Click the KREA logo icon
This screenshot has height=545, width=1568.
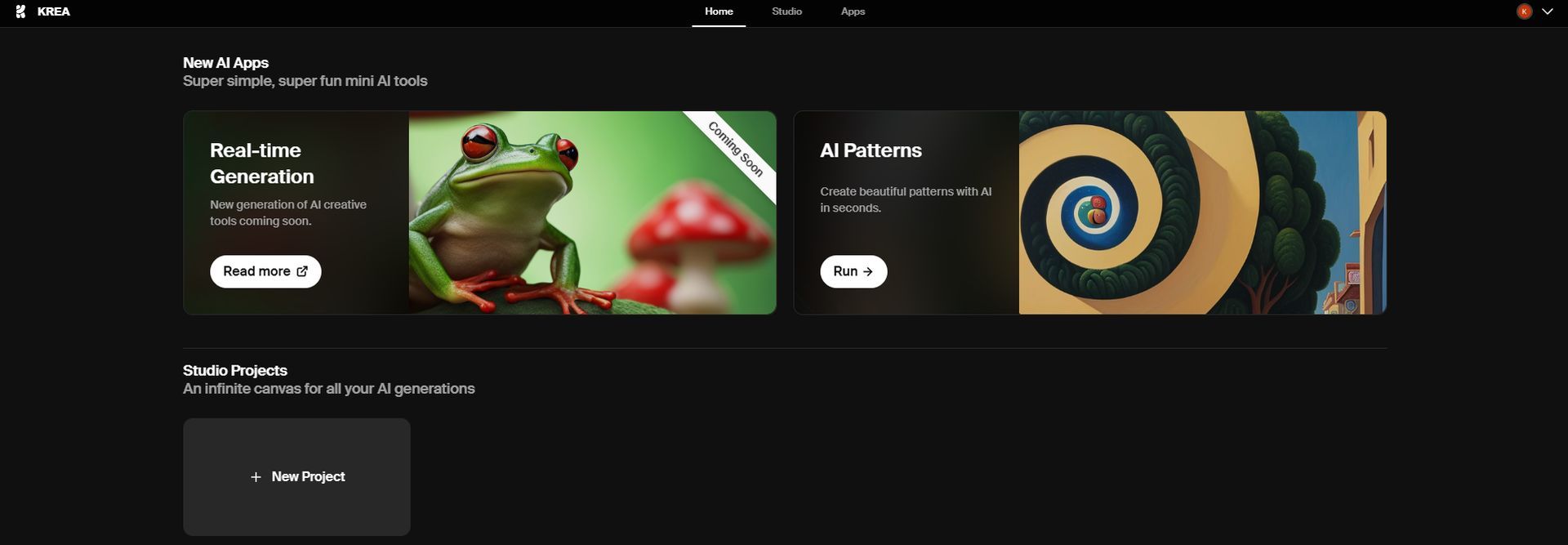tap(20, 11)
